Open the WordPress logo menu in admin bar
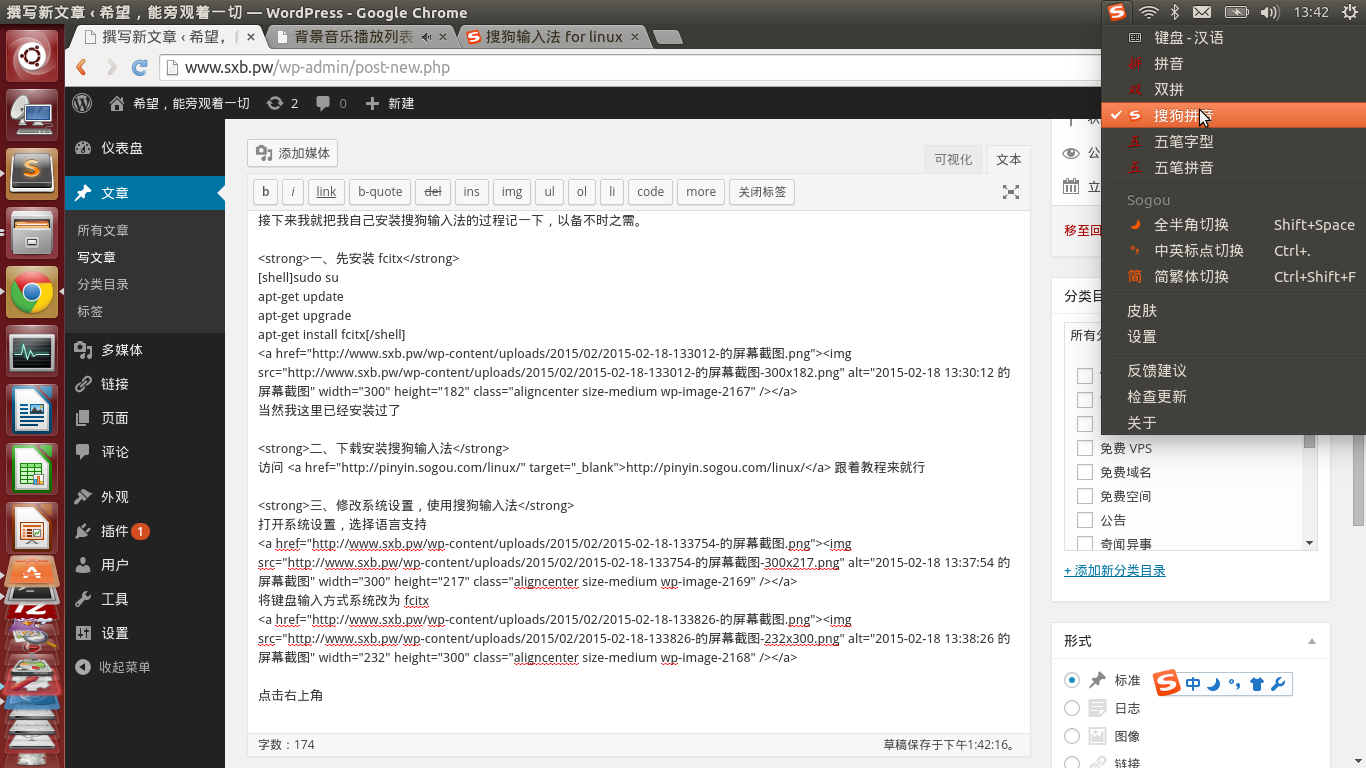Image resolution: width=1366 pixels, height=768 pixels. 83,103
